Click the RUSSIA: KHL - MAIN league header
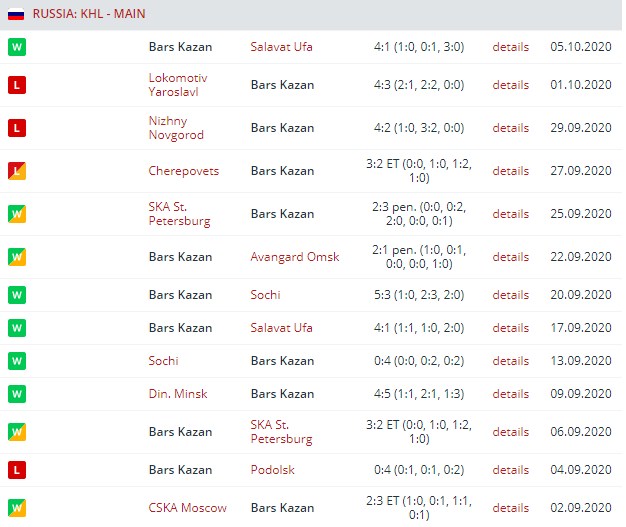This screenshot has width=626, height=527. tap(89, 14)
